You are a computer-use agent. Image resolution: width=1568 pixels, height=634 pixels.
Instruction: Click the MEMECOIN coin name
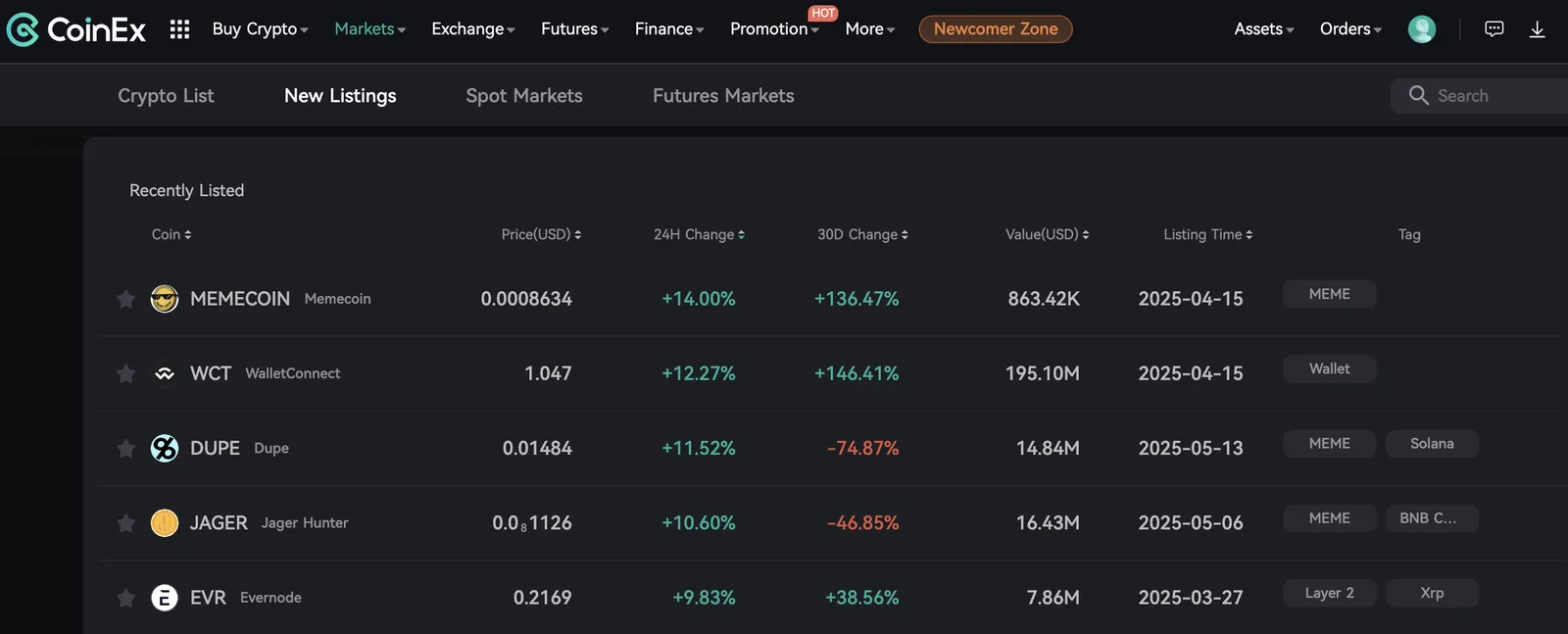click(x=240, y=299)
